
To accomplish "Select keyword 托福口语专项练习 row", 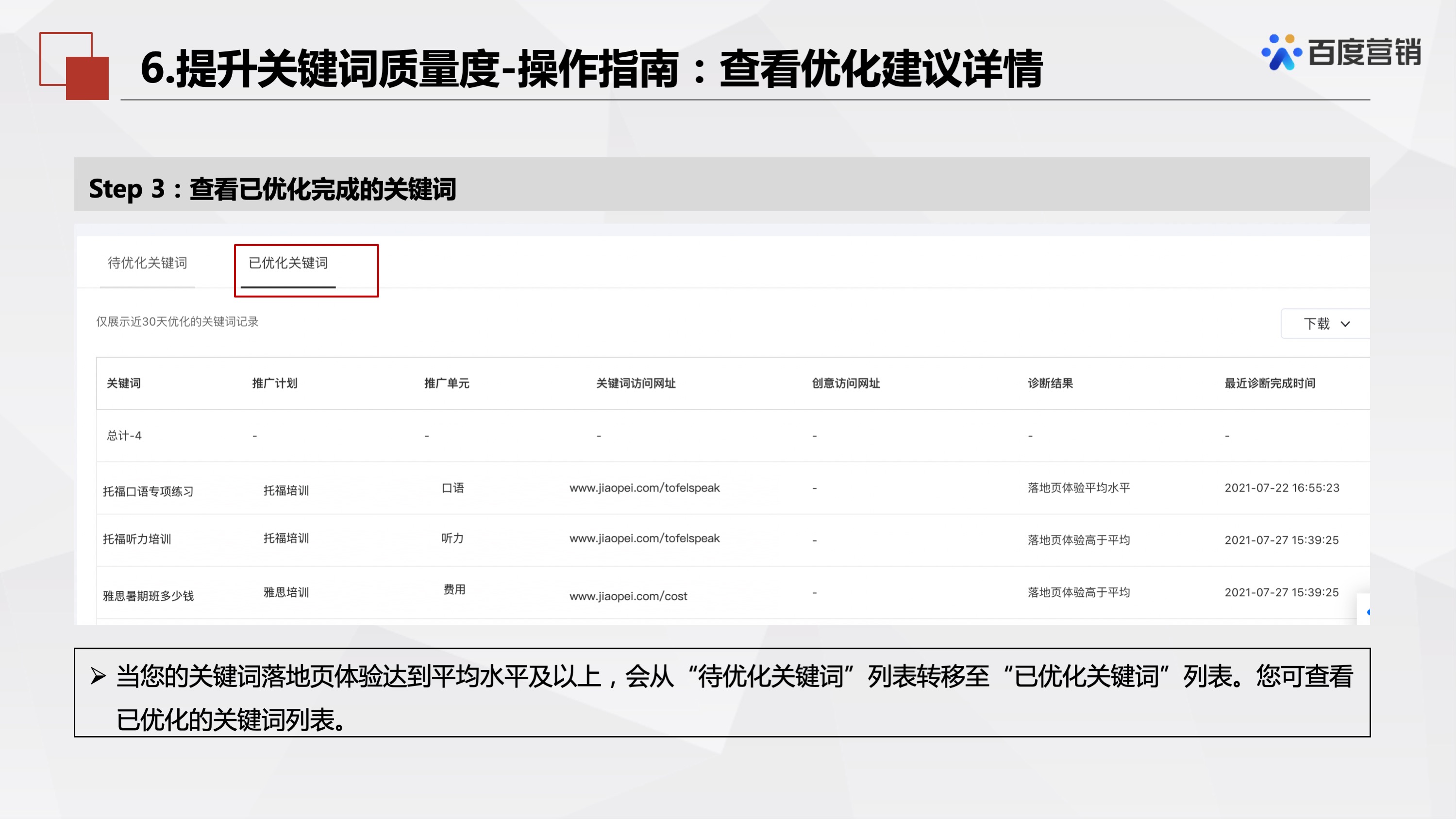I will point(149,491).
